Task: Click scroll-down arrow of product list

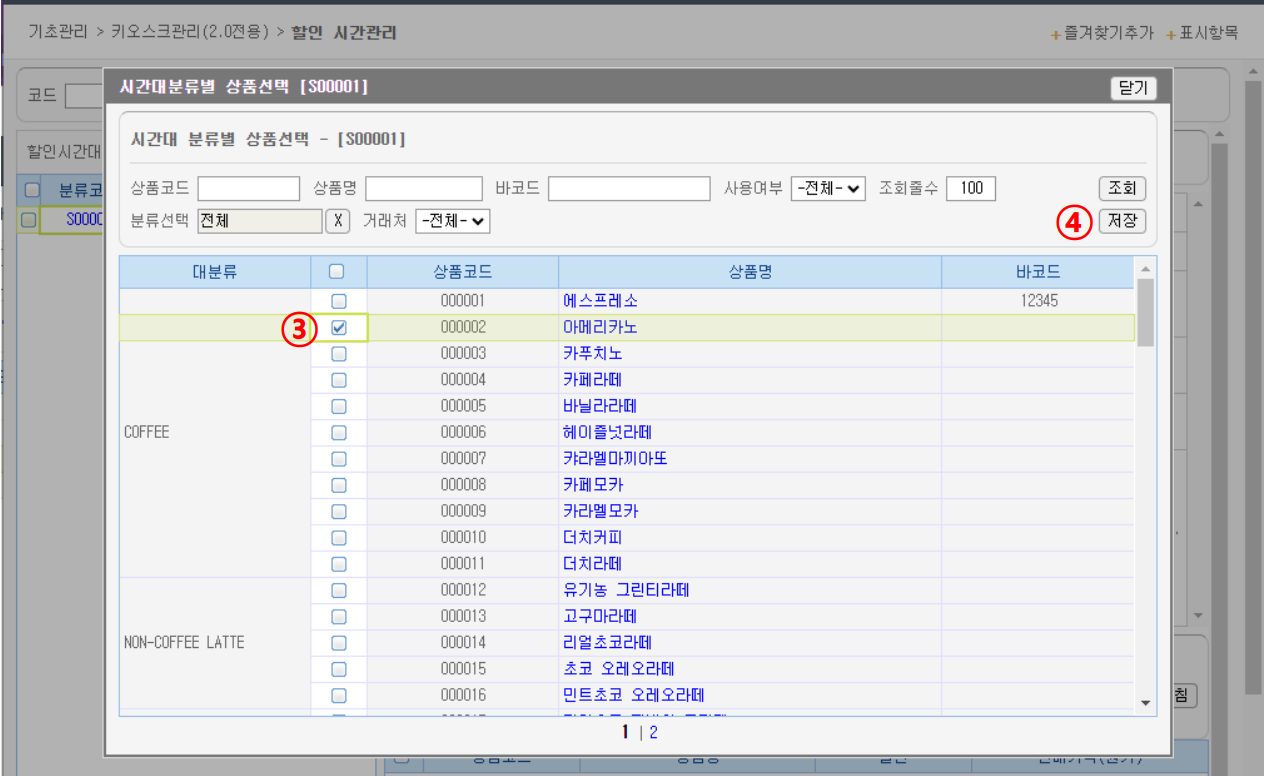Action: tap(1145, 704)
